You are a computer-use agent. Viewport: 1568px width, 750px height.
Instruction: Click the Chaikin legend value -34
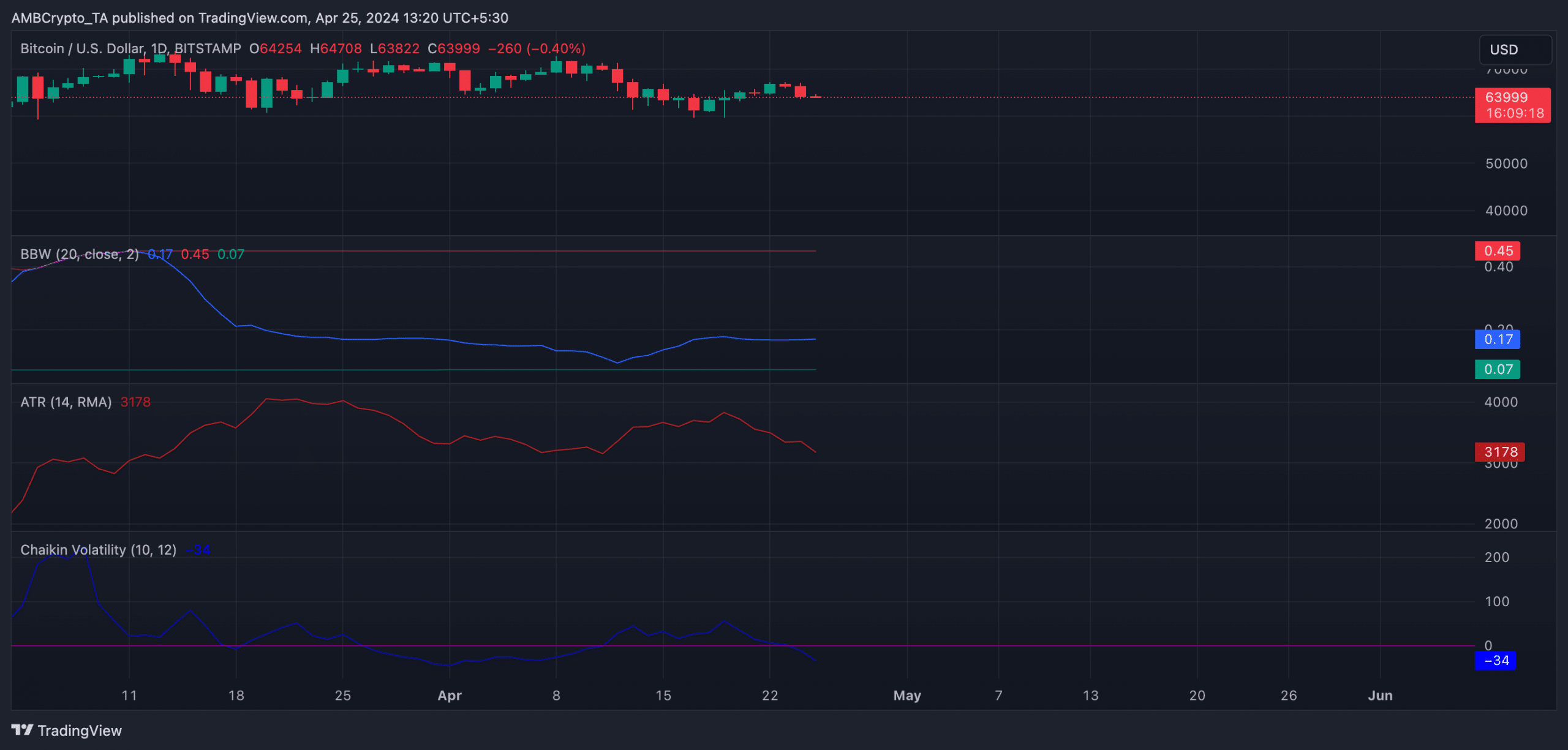coord(198,550)
